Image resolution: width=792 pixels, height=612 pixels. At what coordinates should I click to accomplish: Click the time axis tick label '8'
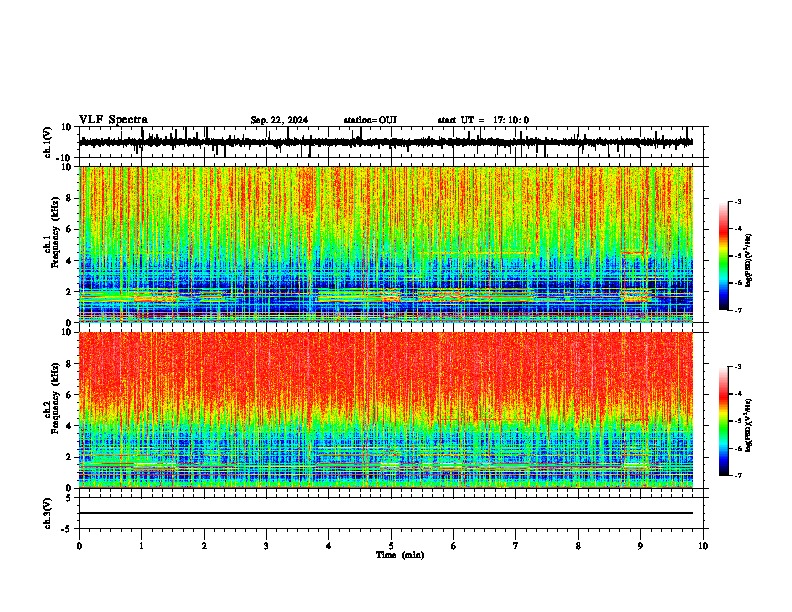pyautogui.click(x=578, y=546)
